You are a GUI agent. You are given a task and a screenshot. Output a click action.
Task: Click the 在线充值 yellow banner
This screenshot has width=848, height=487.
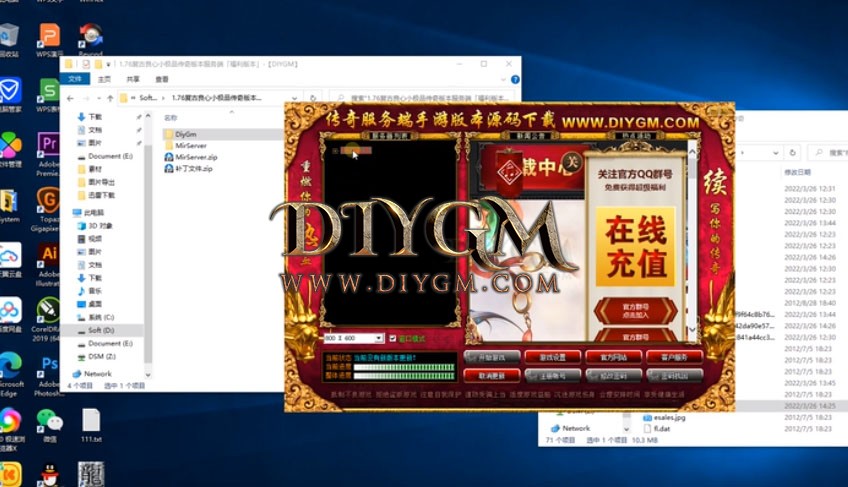click(635, 246)
